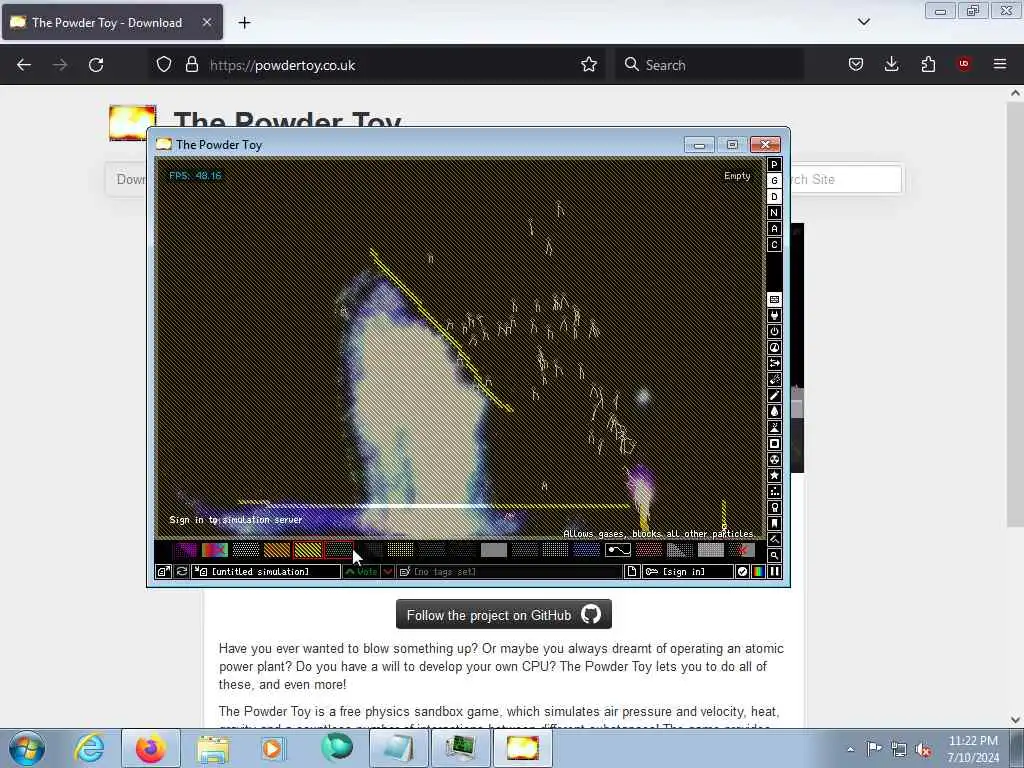Expand the browser list all tabs chevron
The width and height of the screenshot is (1024, 768).
tap(863, 22)
